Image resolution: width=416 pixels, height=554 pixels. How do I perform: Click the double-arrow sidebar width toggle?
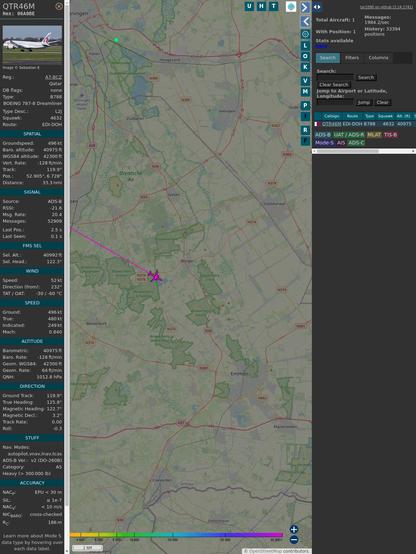pyautogui.click(x=317, y=7)
